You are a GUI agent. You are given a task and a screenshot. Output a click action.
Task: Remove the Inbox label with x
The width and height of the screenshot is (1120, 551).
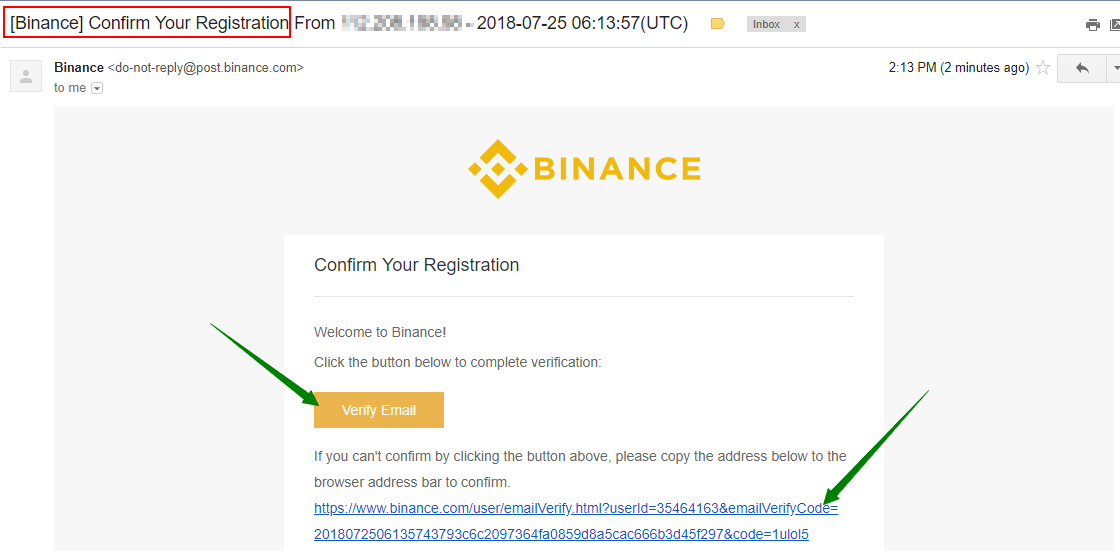click(796, 24)
